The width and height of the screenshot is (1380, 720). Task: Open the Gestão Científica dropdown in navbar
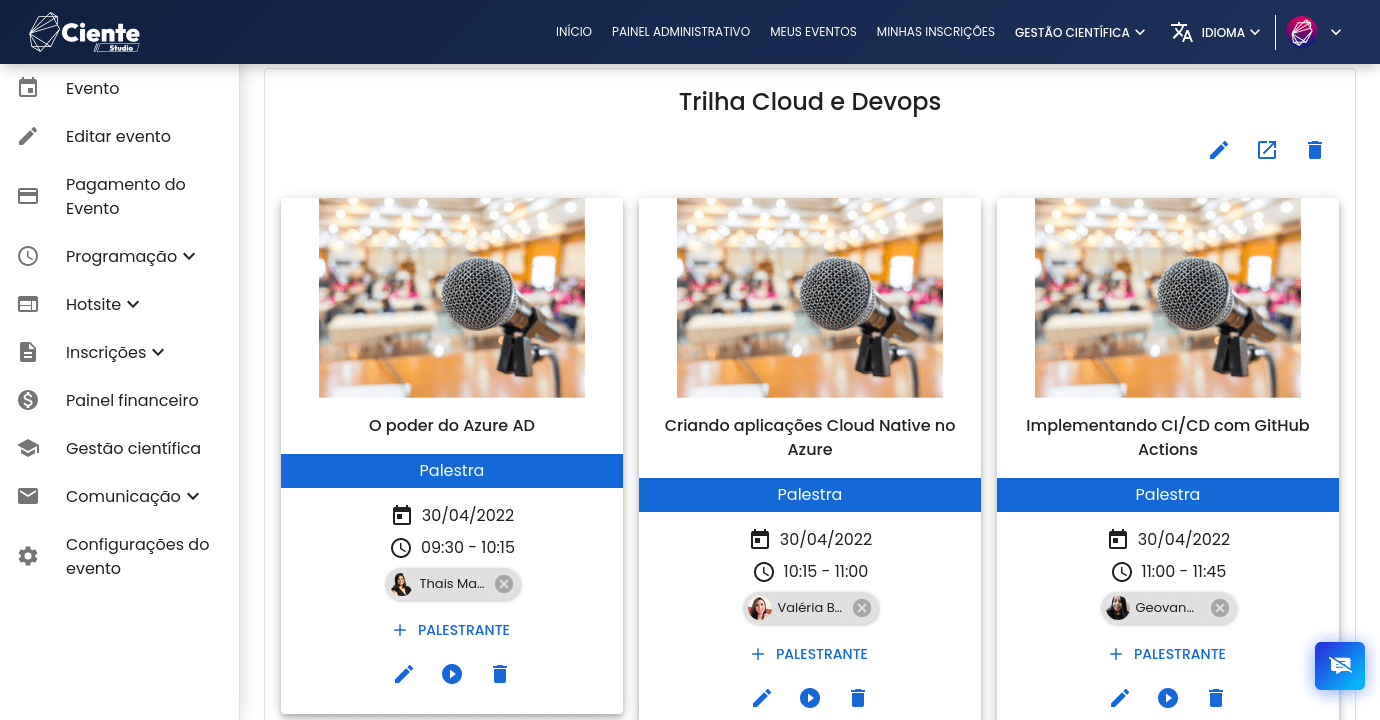pyautogui.click(x=1079, y=32)
